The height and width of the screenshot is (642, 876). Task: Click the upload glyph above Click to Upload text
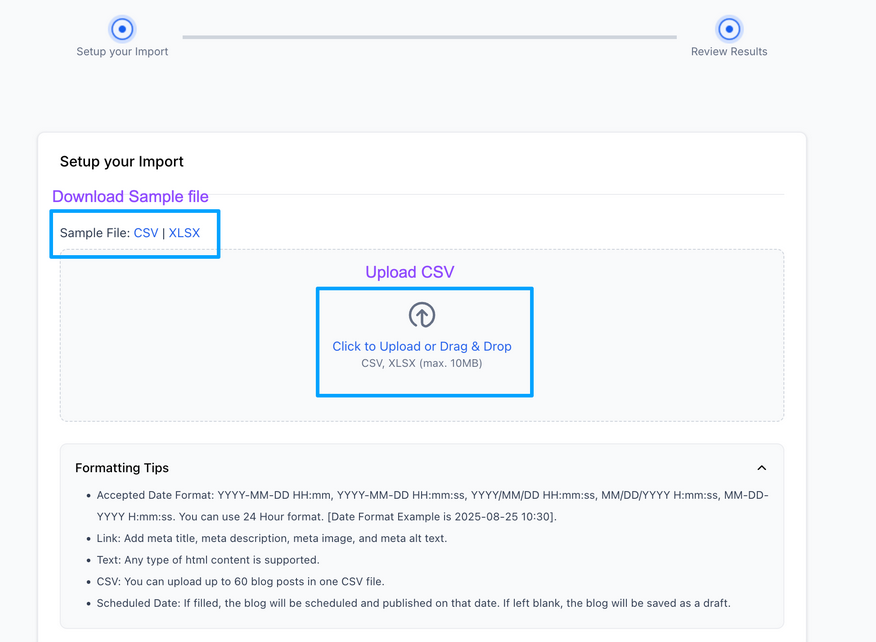(423, 314)
